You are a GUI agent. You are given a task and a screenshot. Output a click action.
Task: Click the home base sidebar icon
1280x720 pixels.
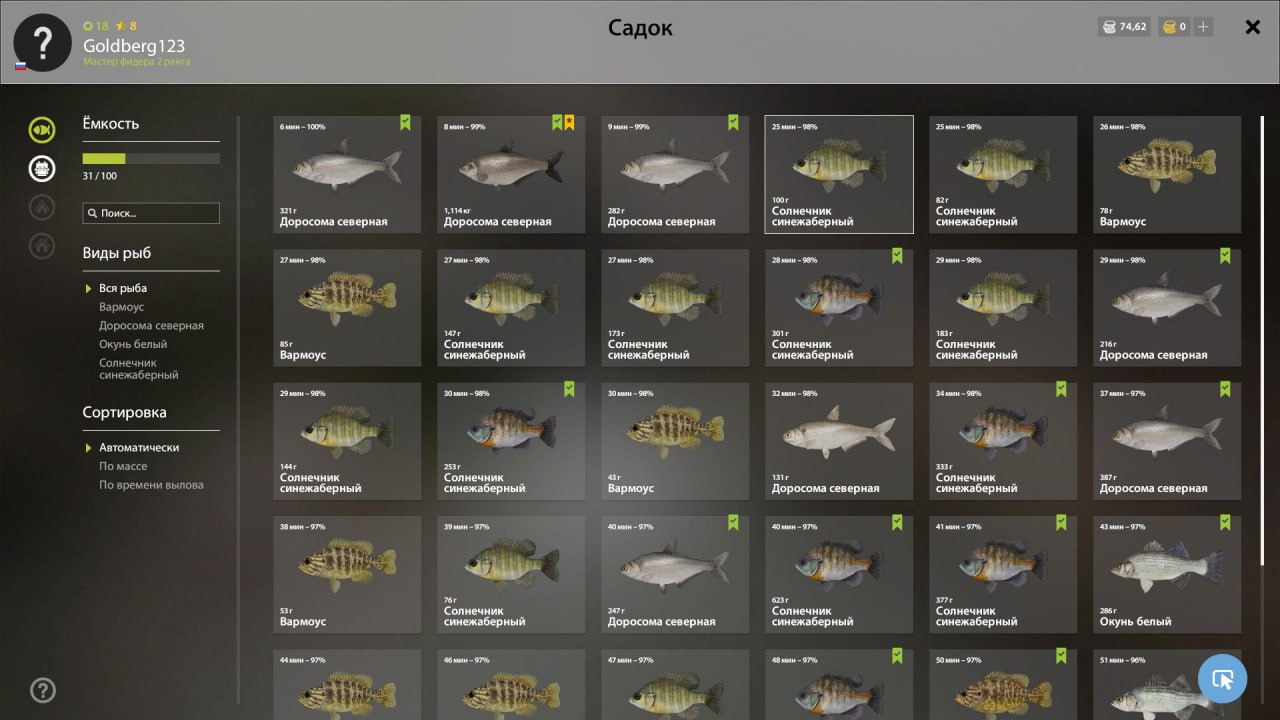[x=42, y=245]
